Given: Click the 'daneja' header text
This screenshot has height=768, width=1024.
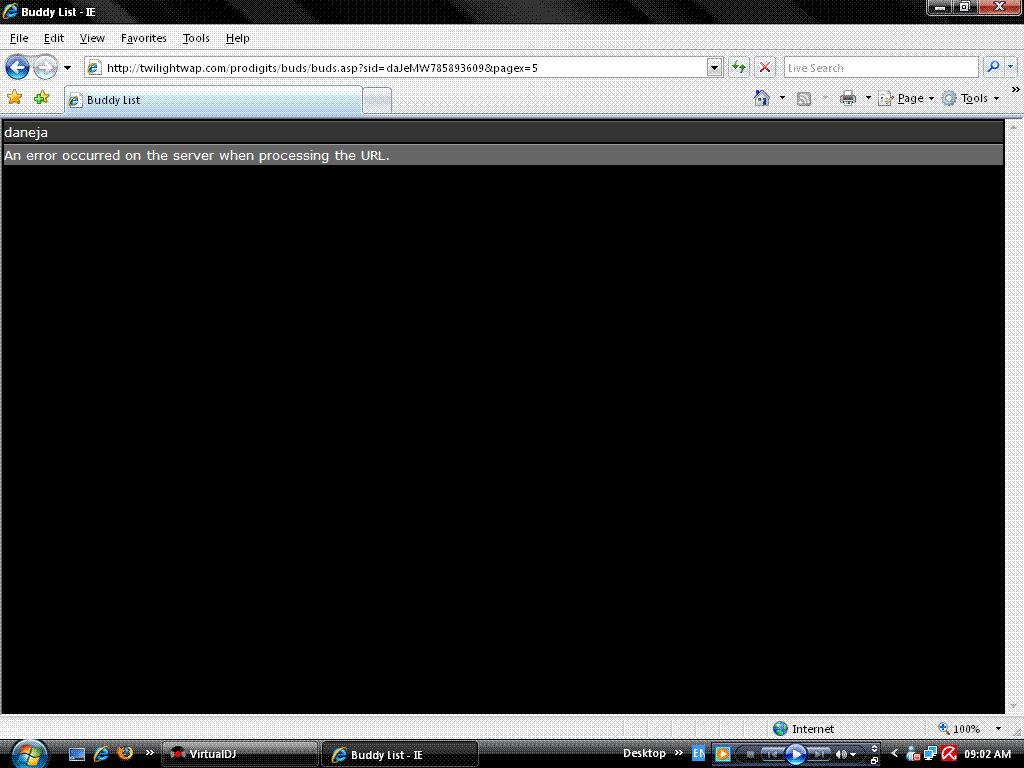Looking at the screenshot, I should 26,132.
